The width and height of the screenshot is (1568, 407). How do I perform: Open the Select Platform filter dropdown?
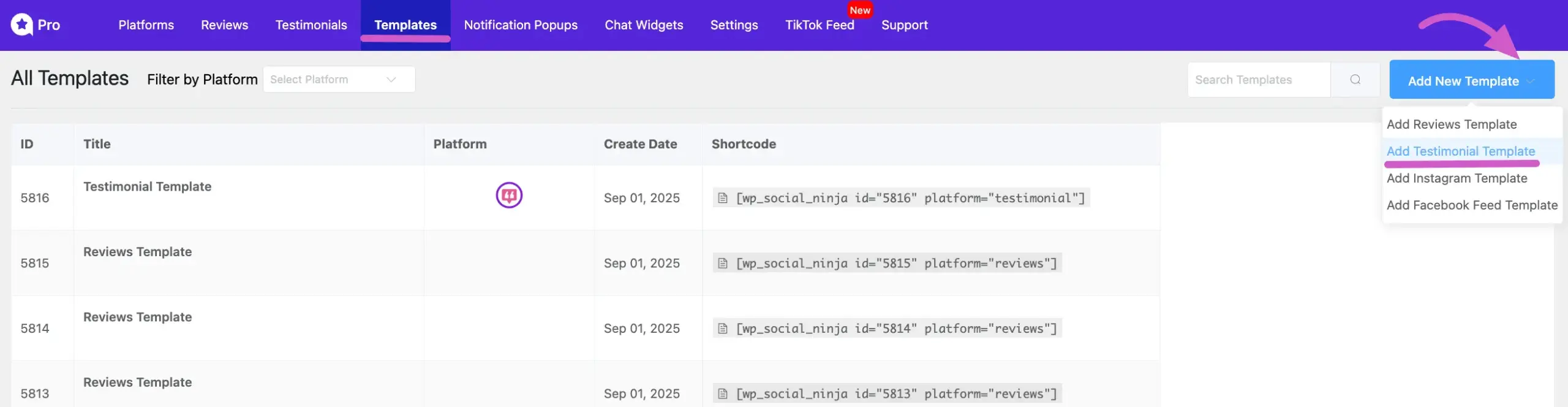point(339,80)
